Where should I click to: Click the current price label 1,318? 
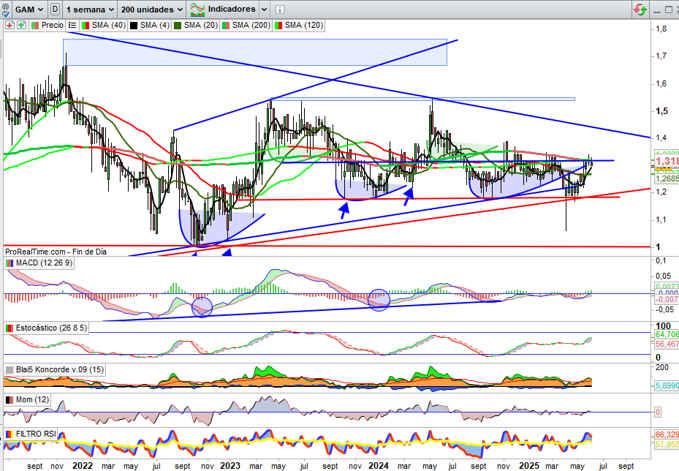click(667, 161)
